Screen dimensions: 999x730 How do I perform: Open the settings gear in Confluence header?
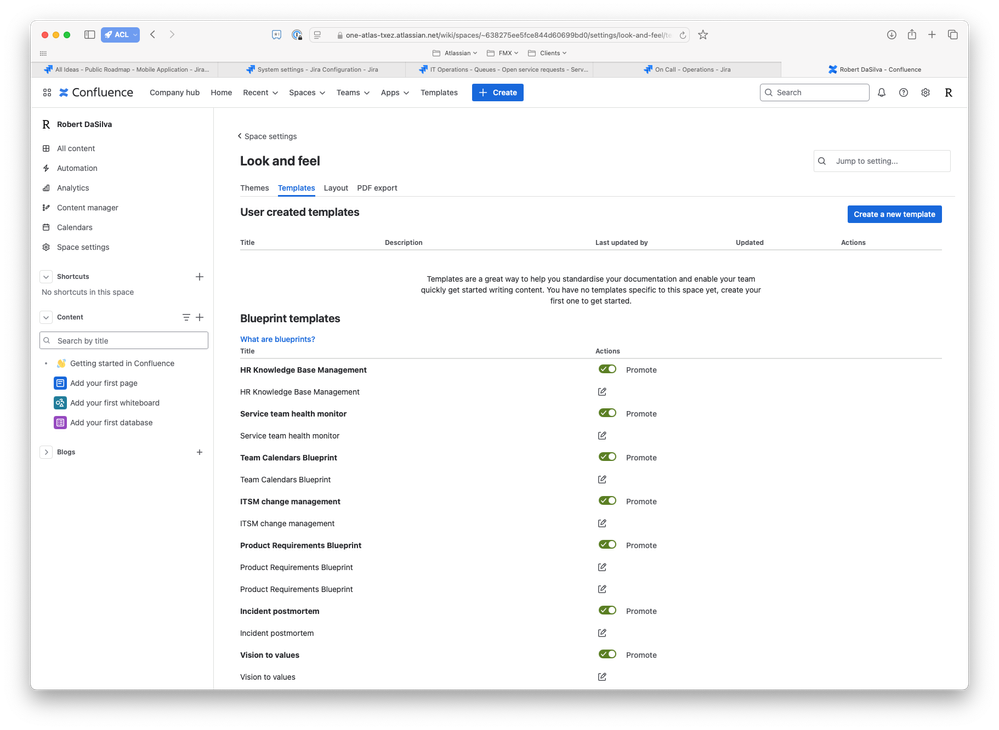point(925,92)
